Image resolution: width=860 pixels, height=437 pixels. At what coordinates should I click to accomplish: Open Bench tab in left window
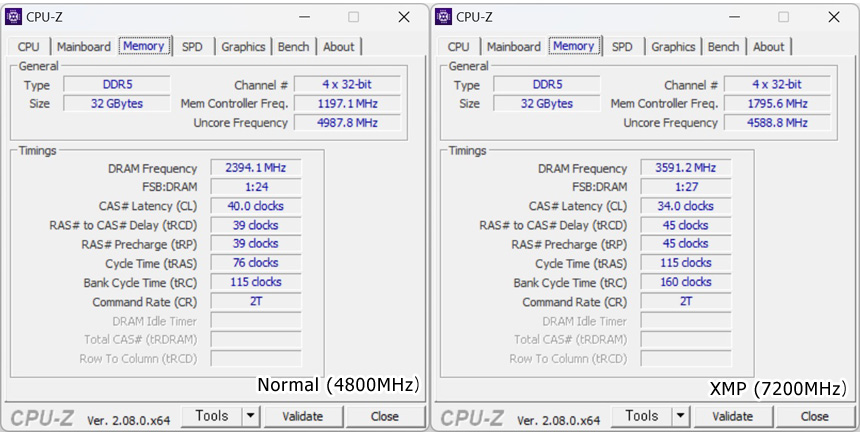pos(293,47)
